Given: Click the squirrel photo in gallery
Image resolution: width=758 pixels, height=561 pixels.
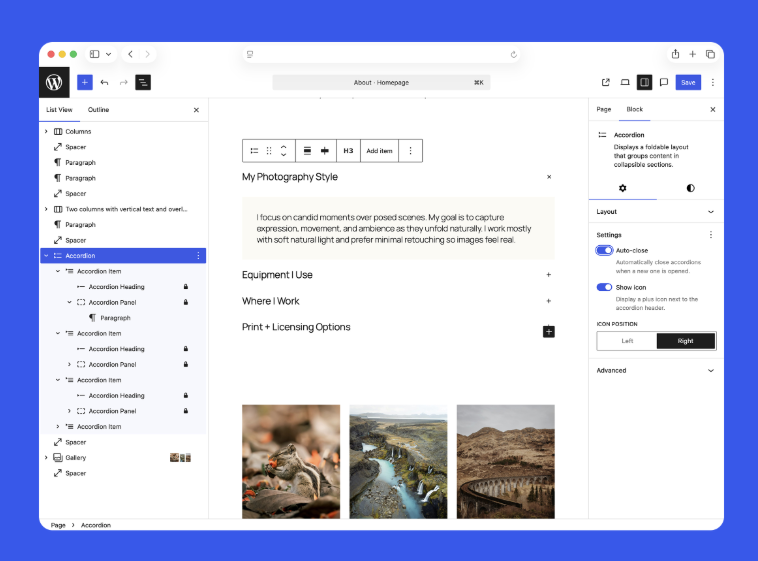Looking at the screenshot, I should click(291, 460).
